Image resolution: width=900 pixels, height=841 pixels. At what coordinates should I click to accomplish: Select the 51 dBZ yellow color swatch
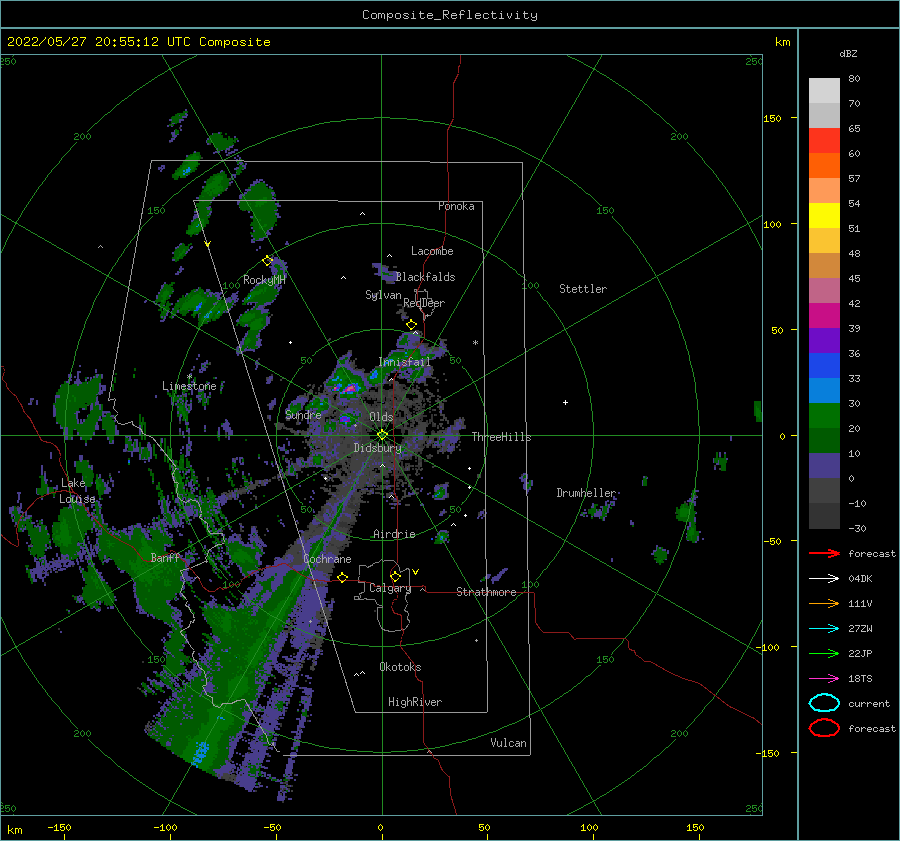coord(824,215)
